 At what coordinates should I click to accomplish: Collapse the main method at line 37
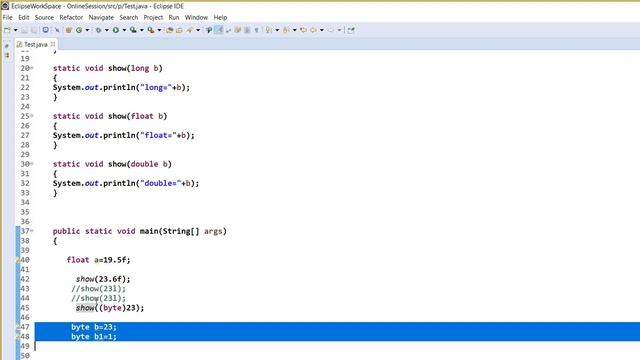click(x=32, y=231)
